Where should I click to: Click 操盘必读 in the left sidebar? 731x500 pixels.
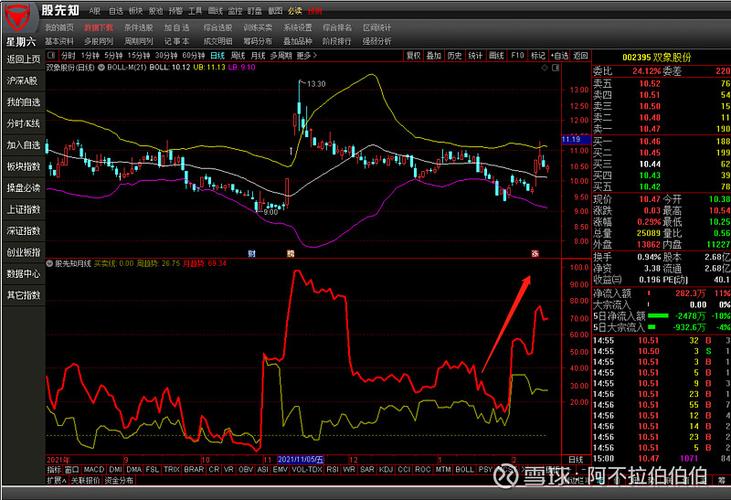[22, 187]
